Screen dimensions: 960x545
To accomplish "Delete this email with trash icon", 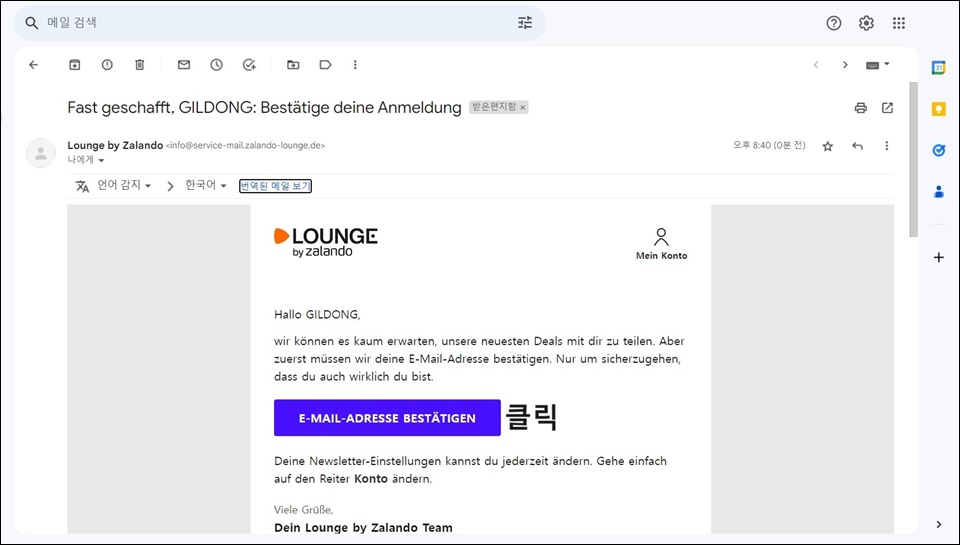I will pos(140,65).
